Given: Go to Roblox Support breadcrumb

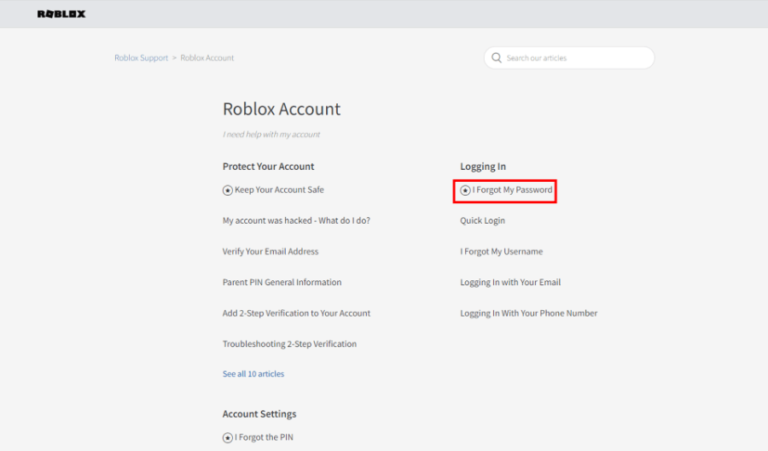Looking at the screenshot, I should tap(141, 58).
